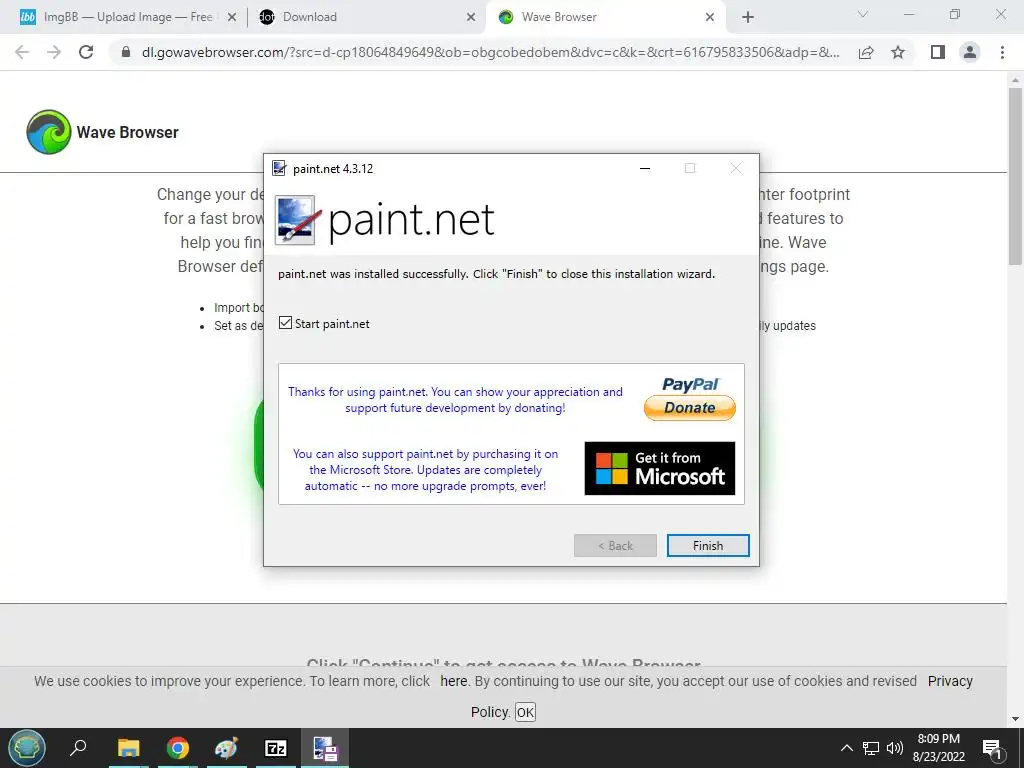
Task: Open the Windows Start button
Action: 27,748
